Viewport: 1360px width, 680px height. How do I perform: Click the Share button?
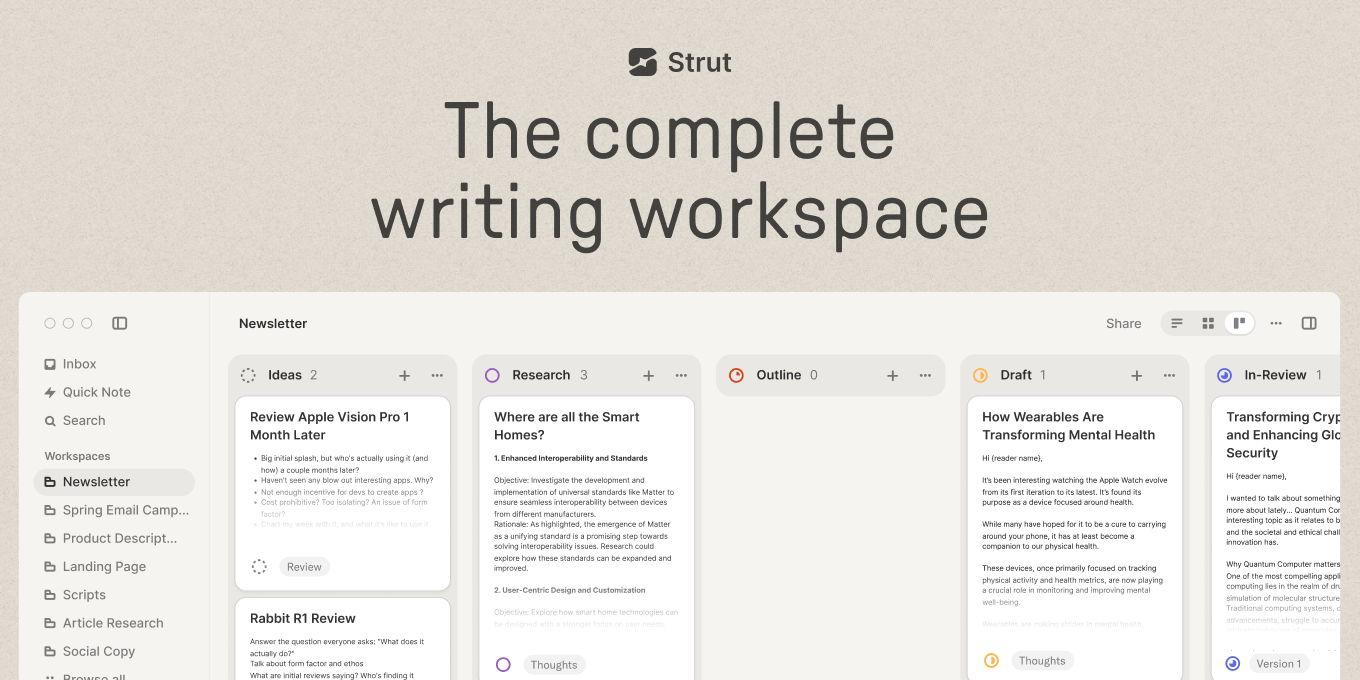tap(1123, 323)
